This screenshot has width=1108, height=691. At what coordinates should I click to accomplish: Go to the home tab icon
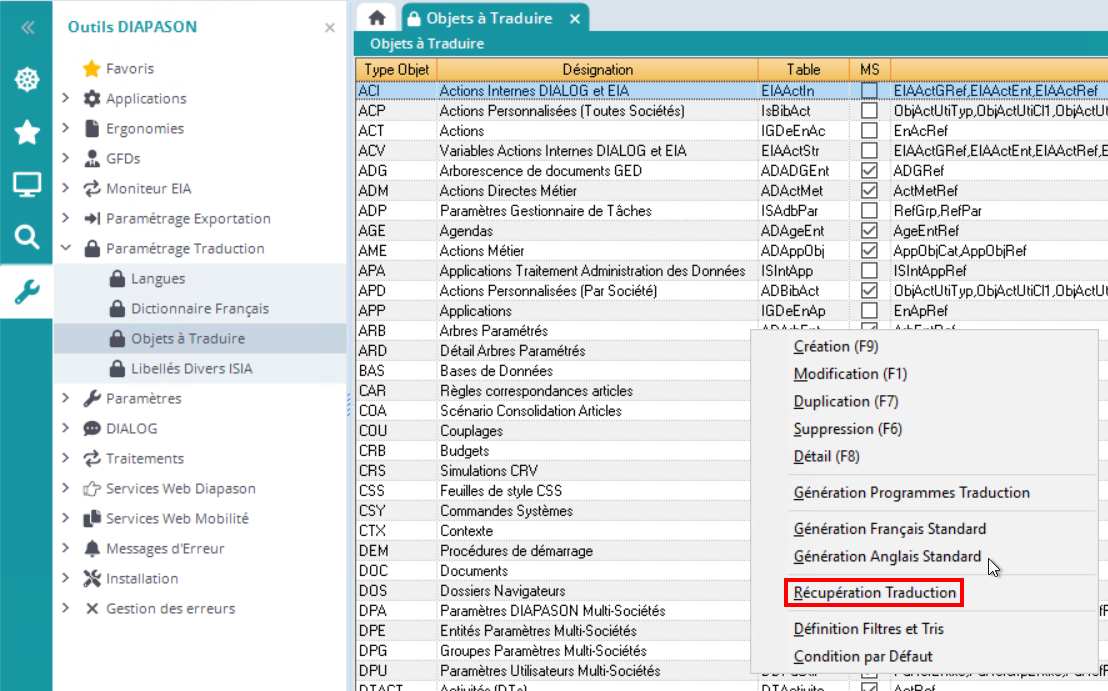[x=377, y=18]
